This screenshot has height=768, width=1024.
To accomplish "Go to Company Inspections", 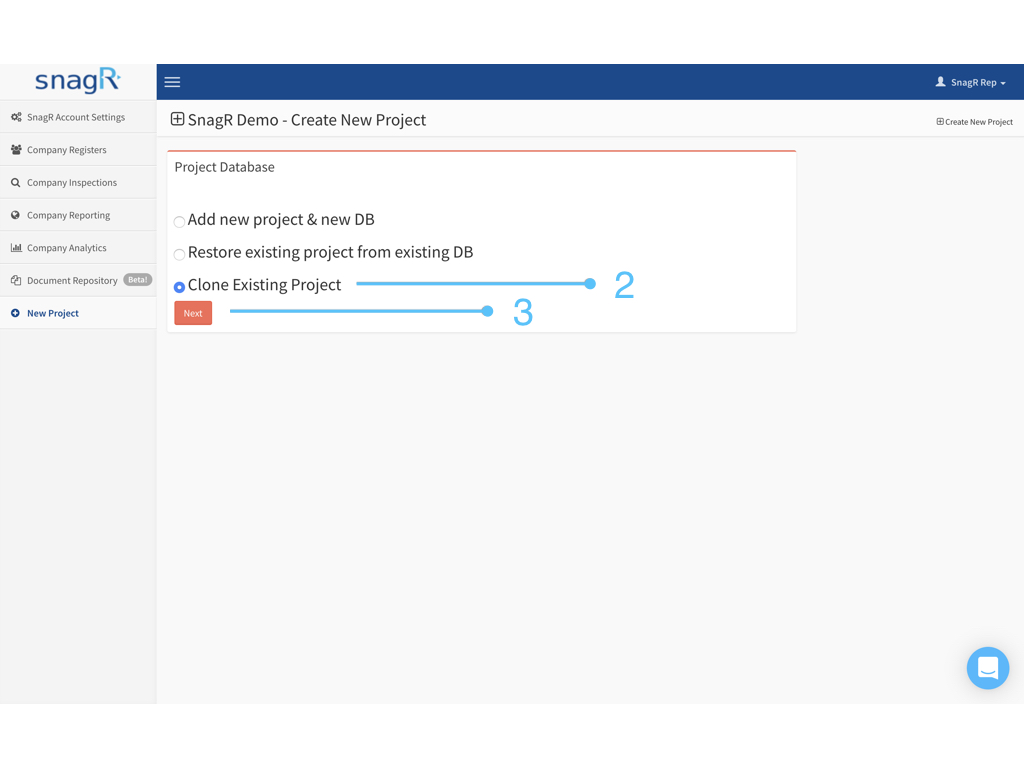I will [x=78, y=182].
